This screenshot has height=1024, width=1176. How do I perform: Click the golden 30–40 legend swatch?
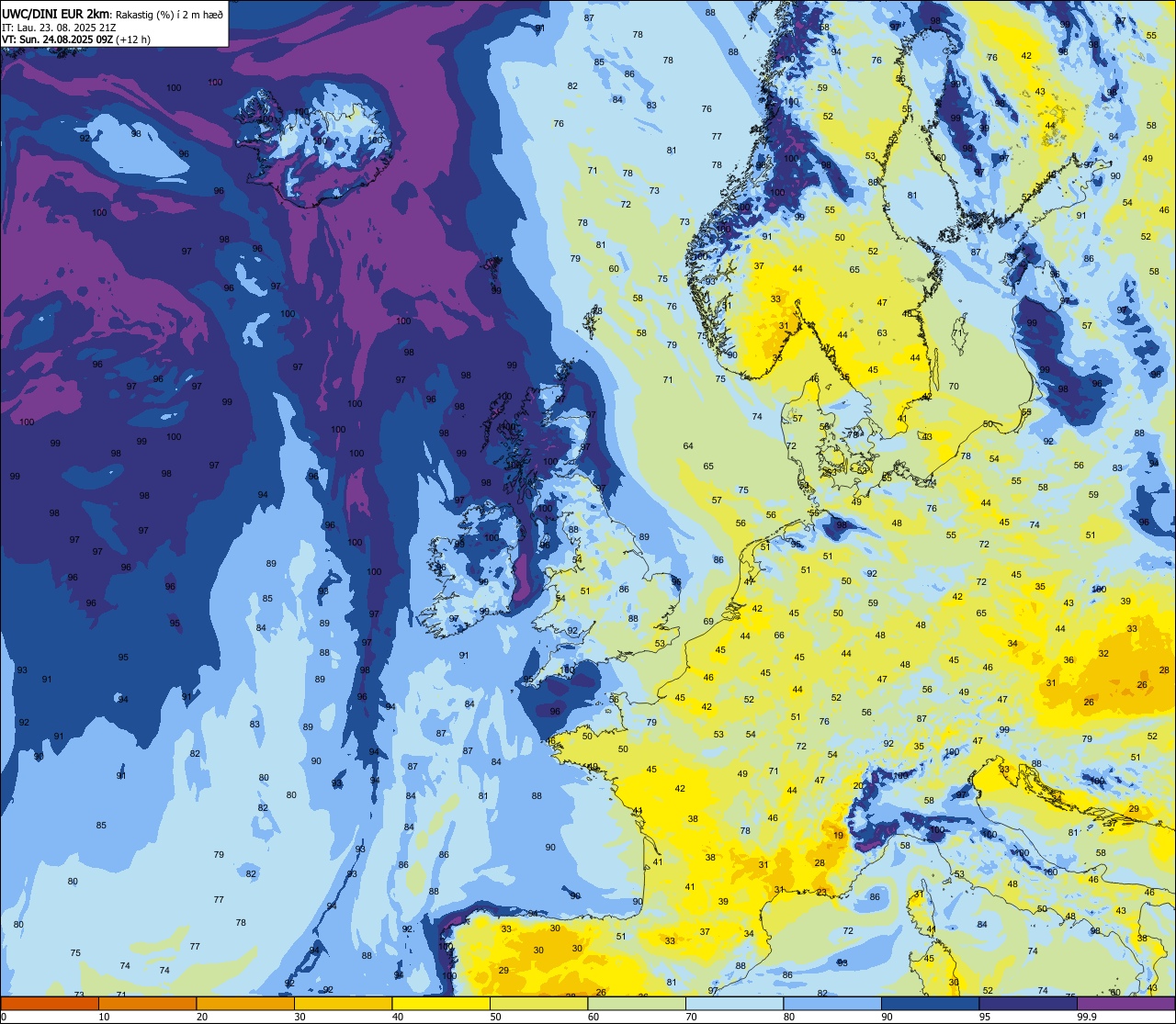[x=343, y=1004]
